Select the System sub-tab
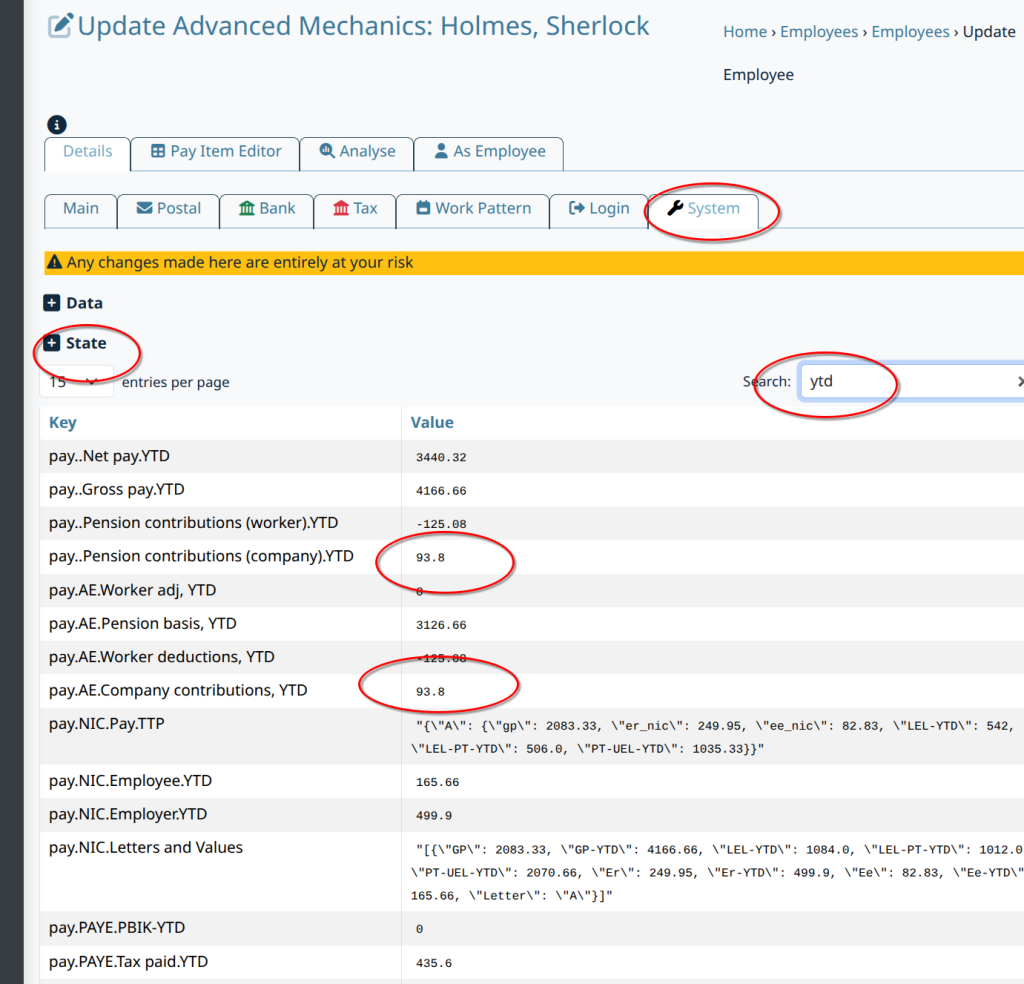Image resolution: width=1024 pixels, height=984 pixels. point(703,209)
